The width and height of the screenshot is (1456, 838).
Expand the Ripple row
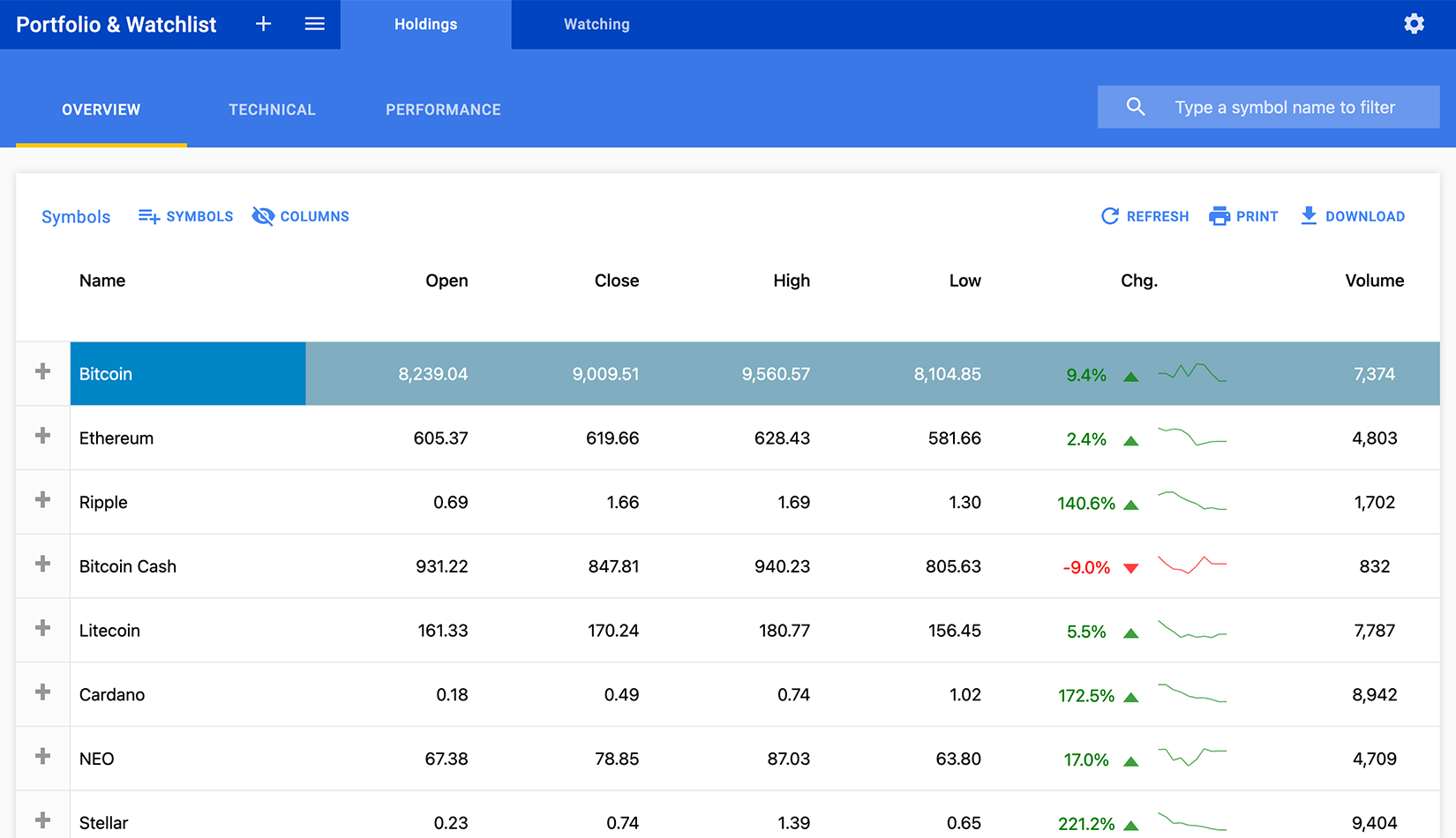pyautogui.click(x=42, y=499)
